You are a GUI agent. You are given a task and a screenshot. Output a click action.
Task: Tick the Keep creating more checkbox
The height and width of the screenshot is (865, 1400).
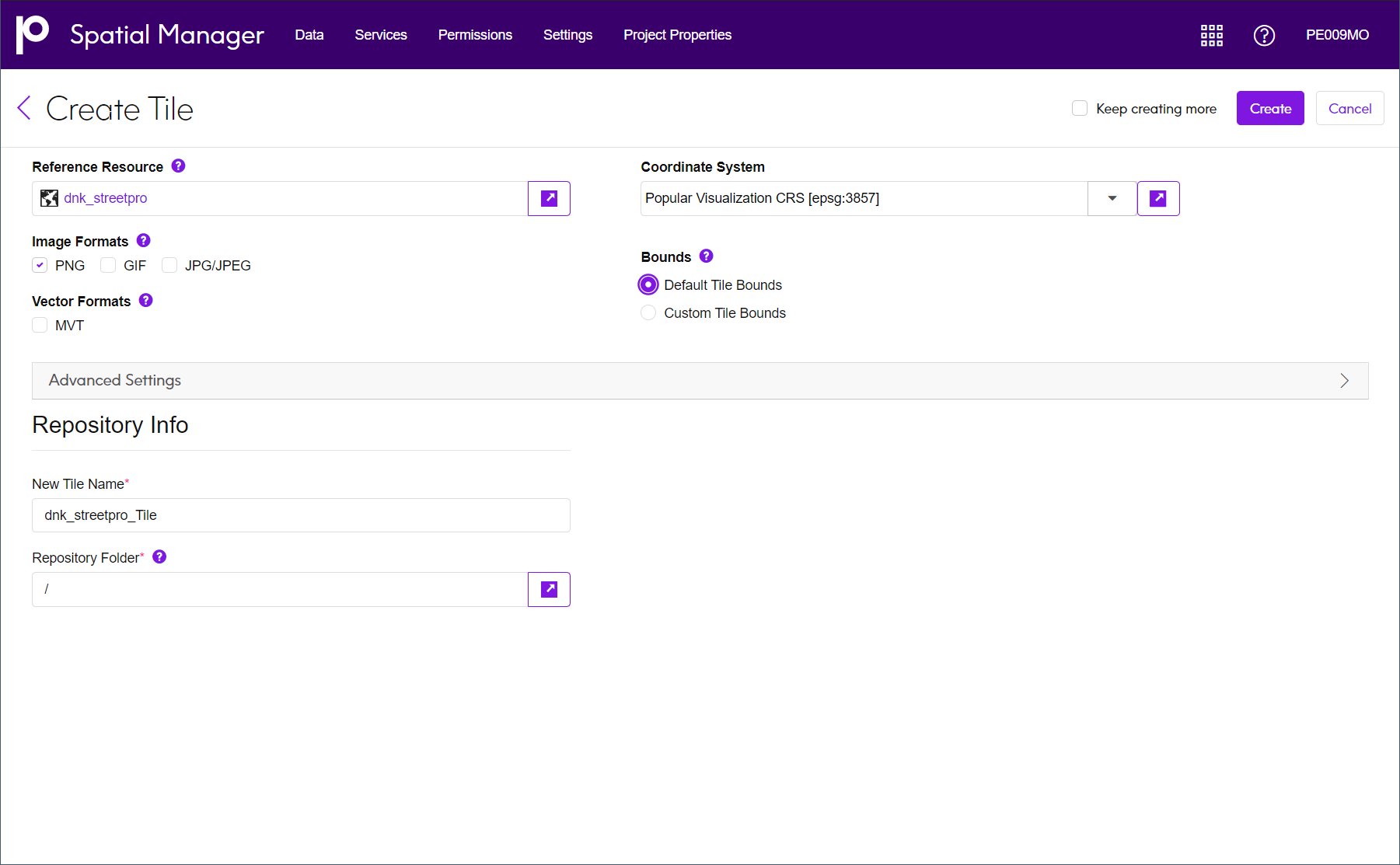point(1080,109)
